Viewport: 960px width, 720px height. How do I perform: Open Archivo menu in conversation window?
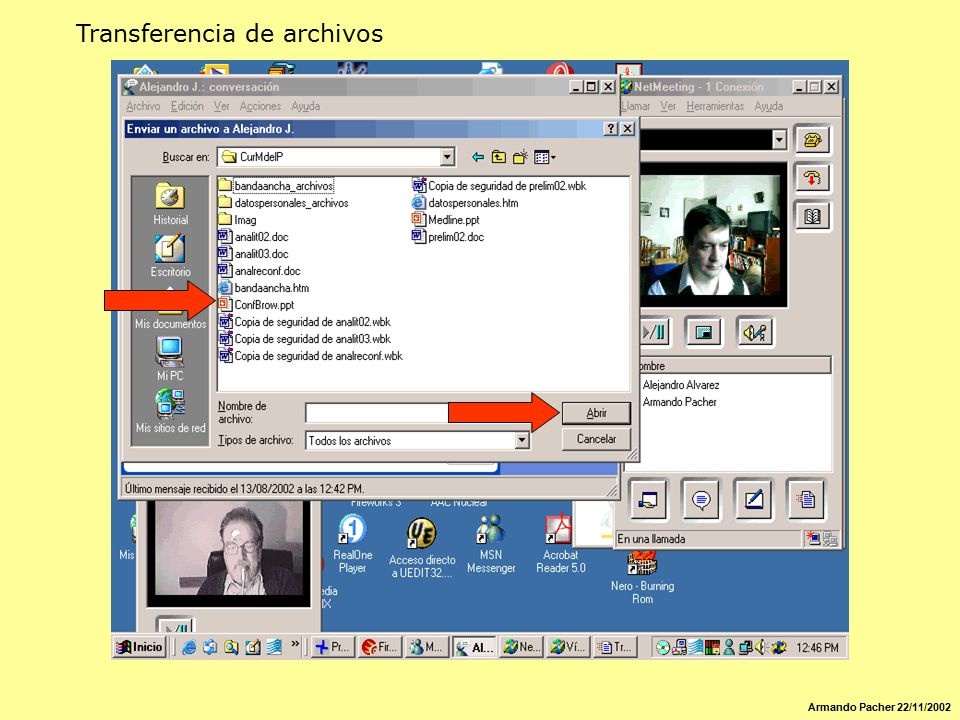pos(143,107)
